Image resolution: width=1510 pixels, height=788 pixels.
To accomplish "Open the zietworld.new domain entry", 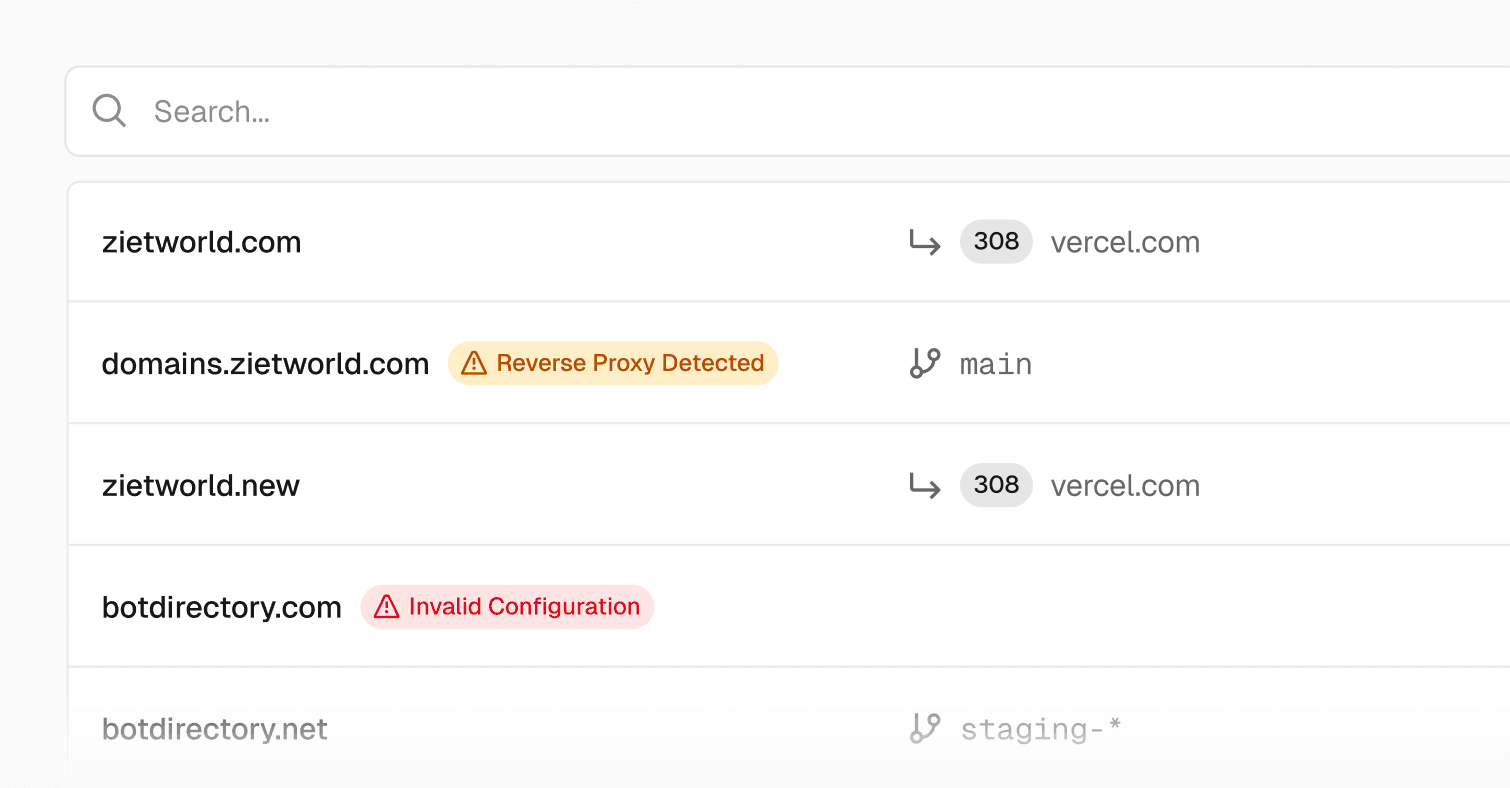I will pos(201,486).
